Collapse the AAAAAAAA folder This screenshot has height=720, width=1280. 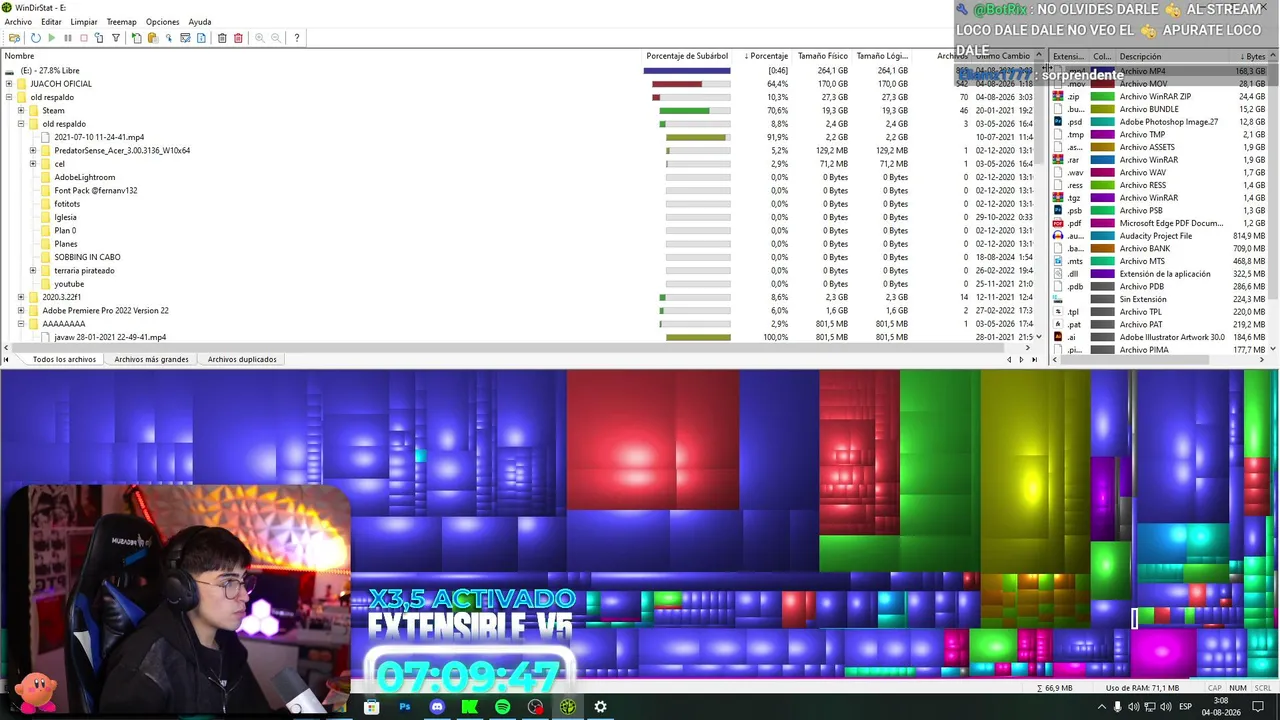coord(21,324)
